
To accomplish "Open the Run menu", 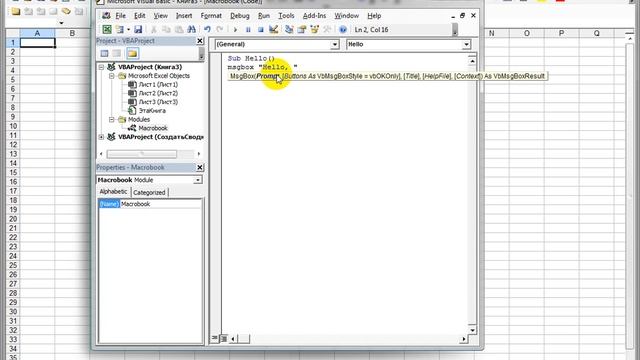I will 264,16.
